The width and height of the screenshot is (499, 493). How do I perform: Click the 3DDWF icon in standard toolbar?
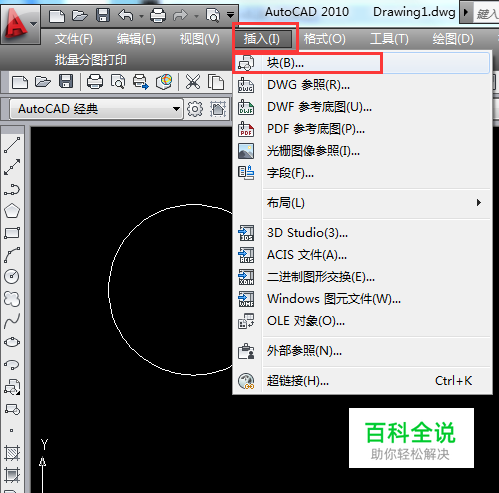click(x=164, y=82)
